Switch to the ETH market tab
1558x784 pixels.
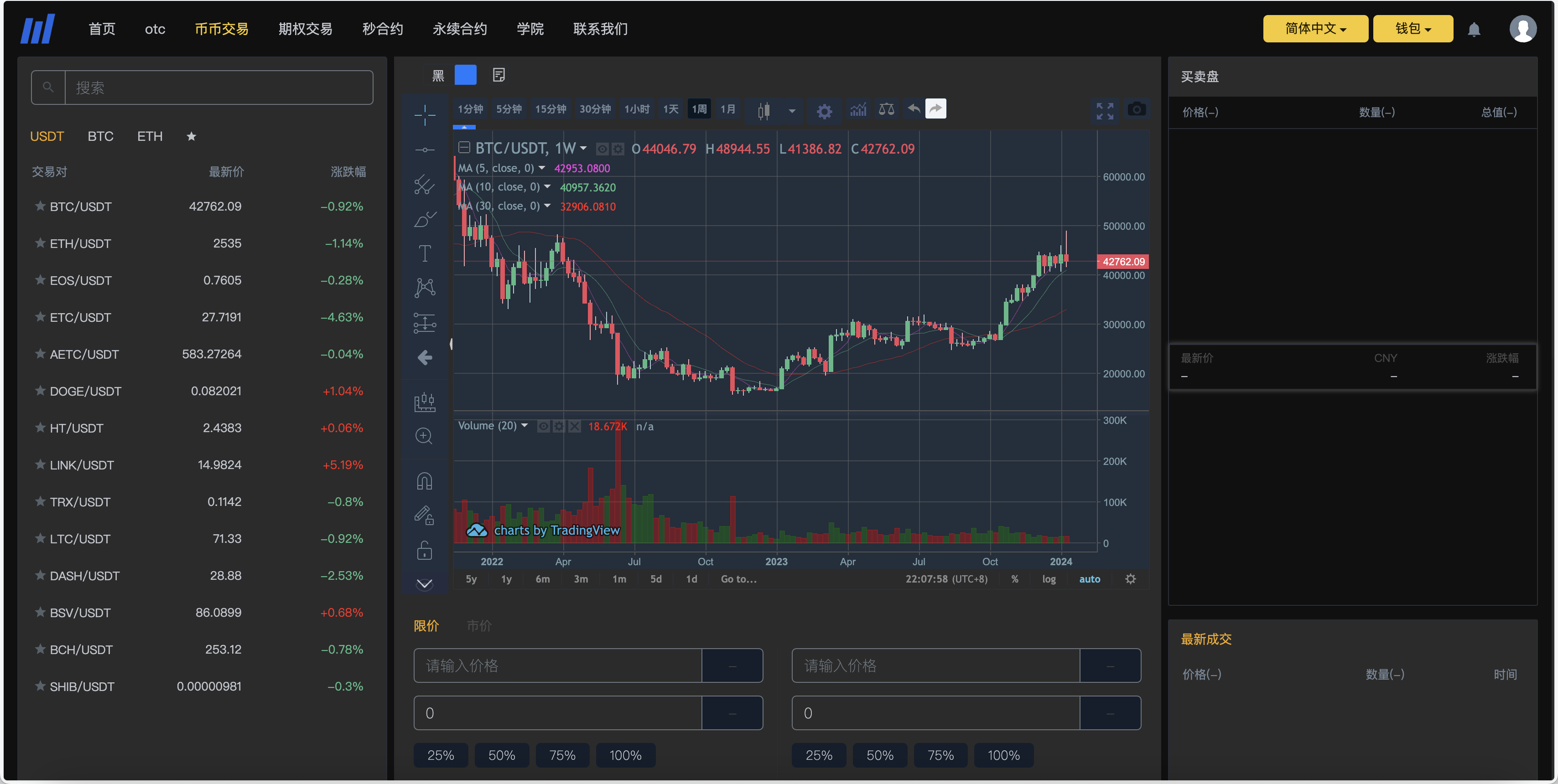(x=150, y=136)
